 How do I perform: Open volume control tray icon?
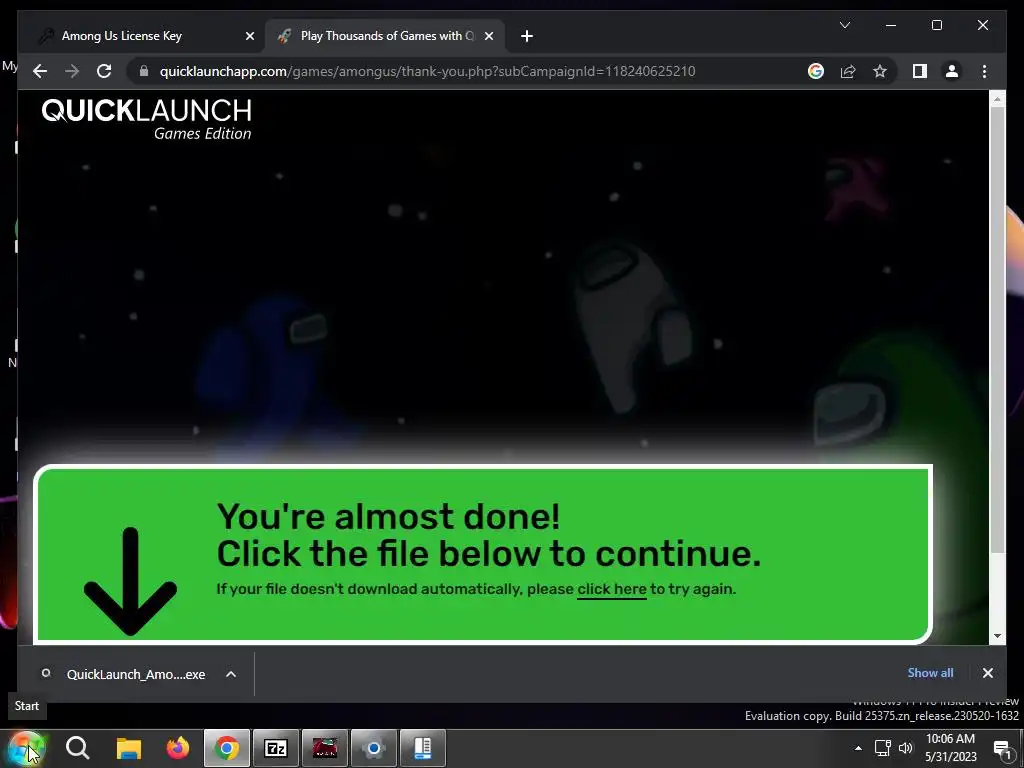[905, 748]
